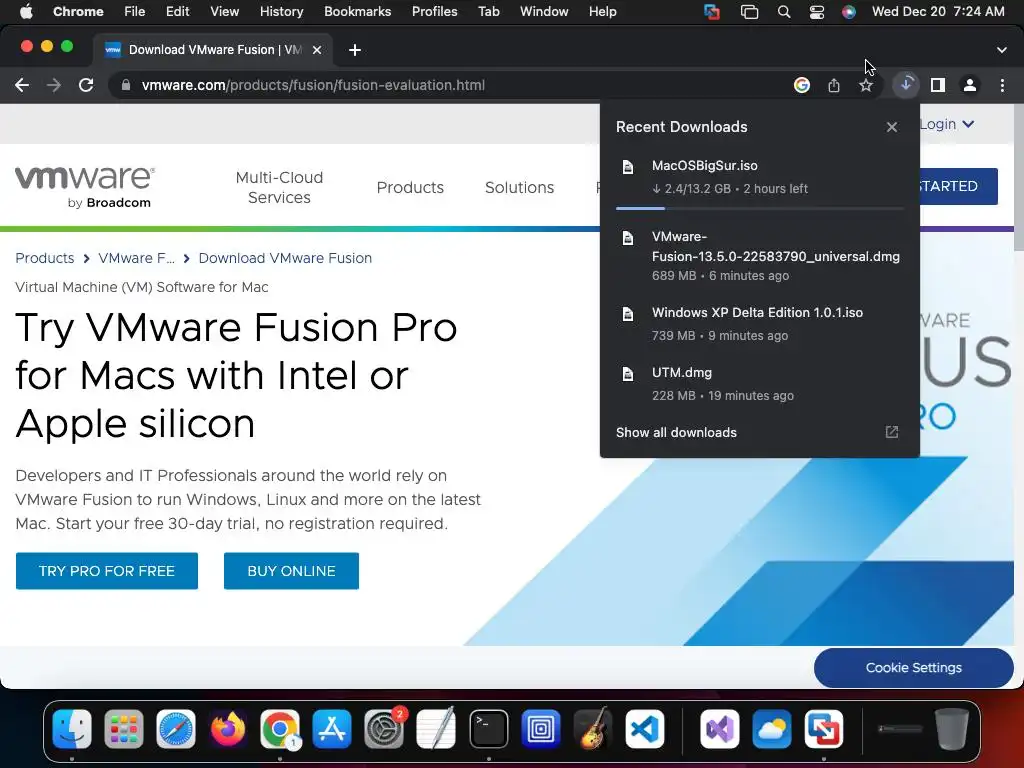
Task: Open the Chrome side panel icon
Action: (938, 85)
